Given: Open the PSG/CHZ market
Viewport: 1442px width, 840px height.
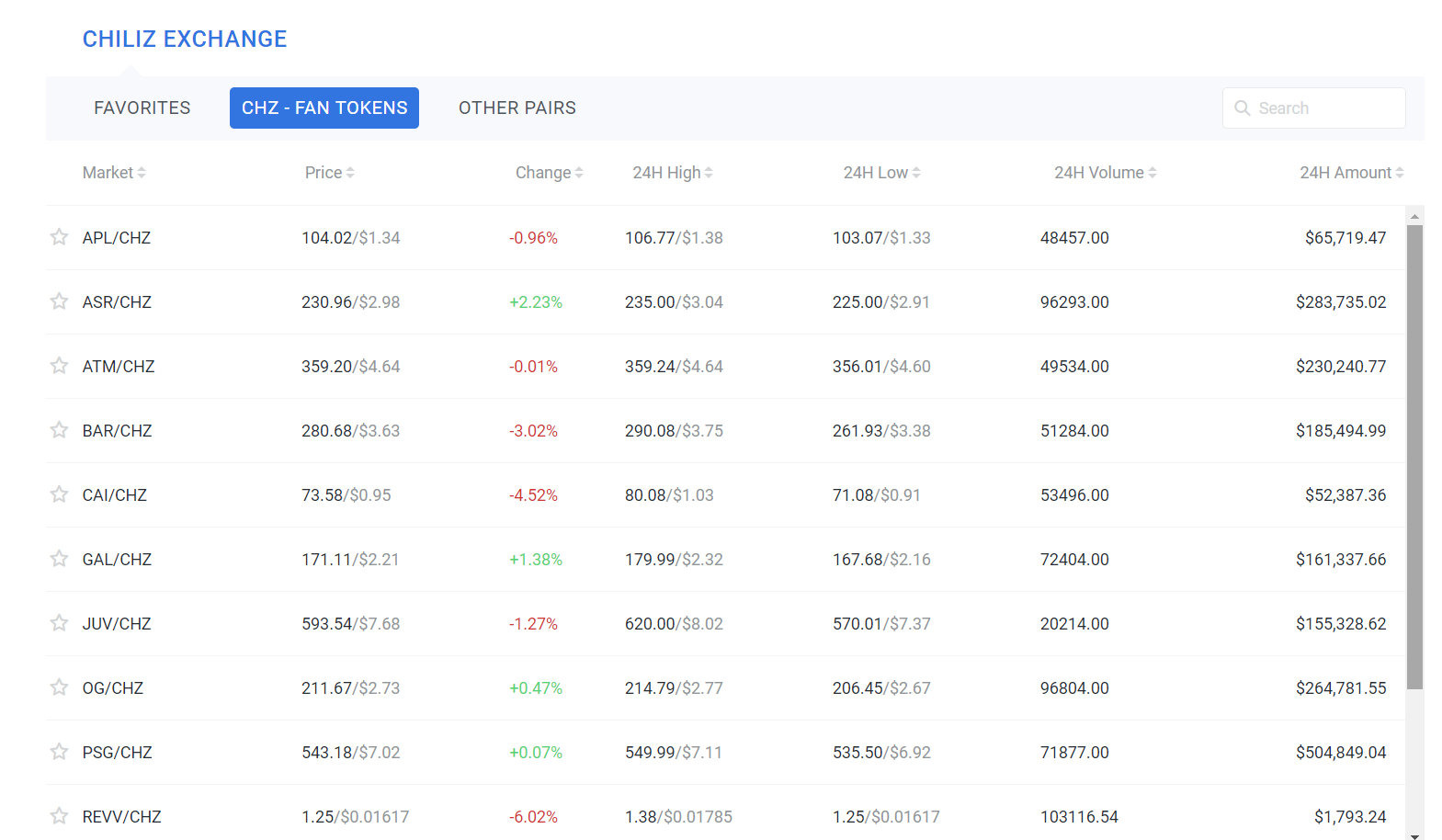Looking at the screenshot, I should [x=118, y=752].
